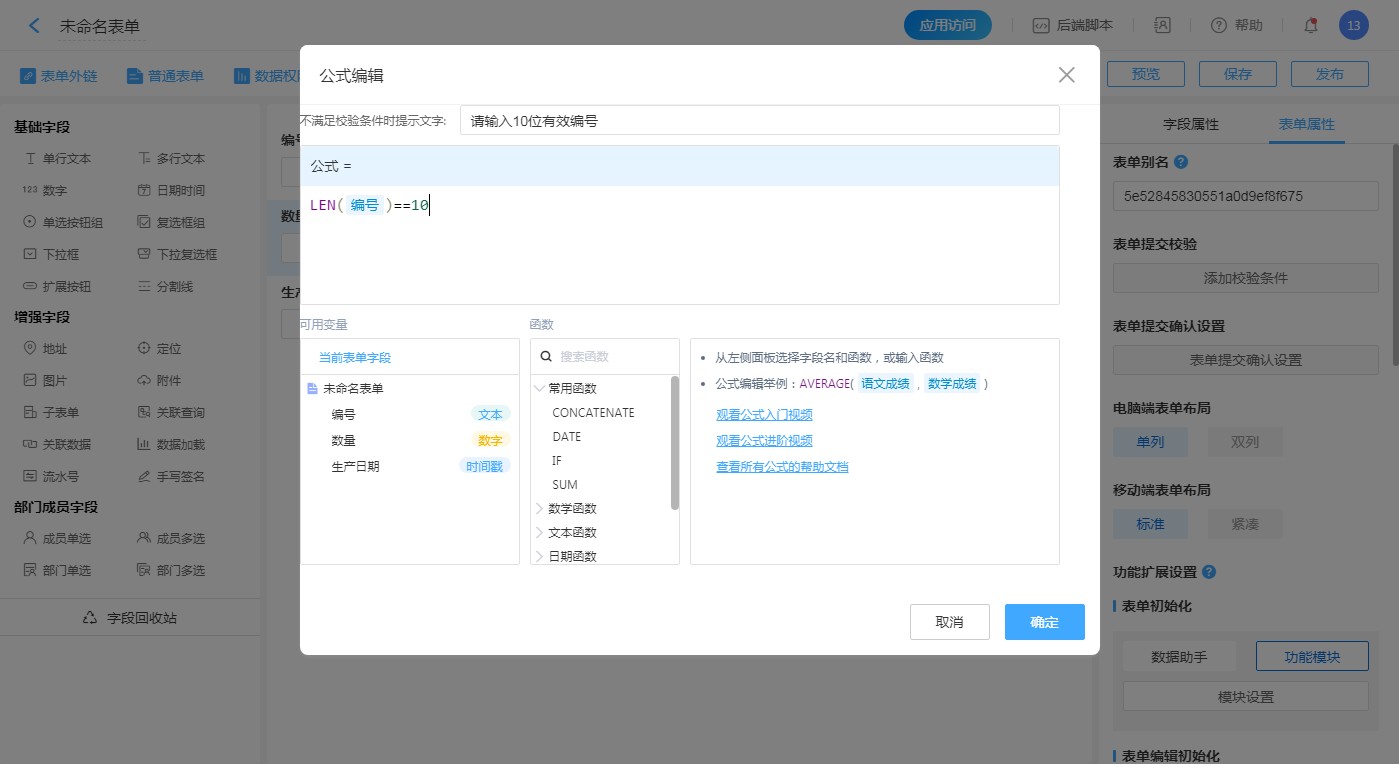Click the 字段回收站 recycle icon
Screen dimensions: 1399x764
click(90, 618)
